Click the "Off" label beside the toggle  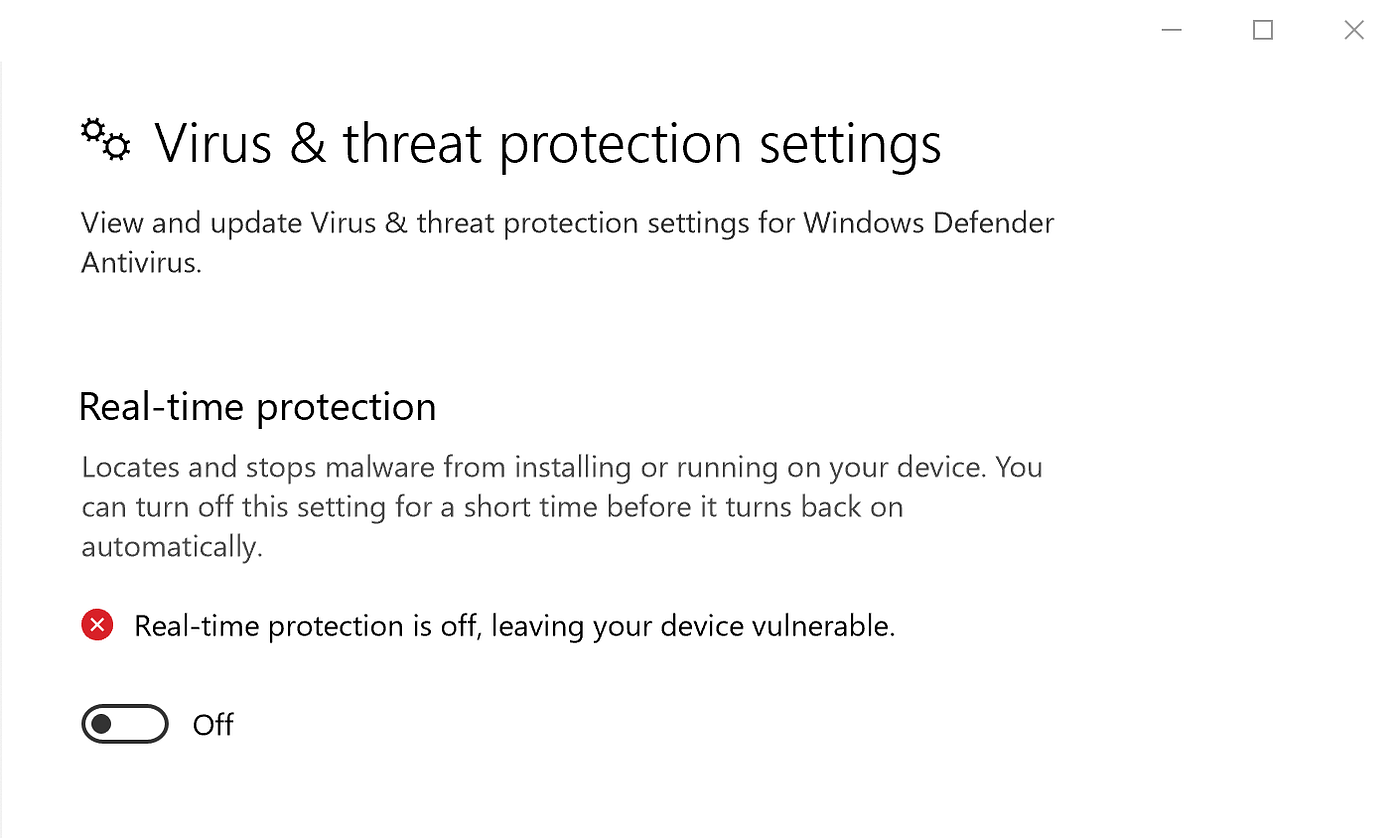click(x=213, y=725)
